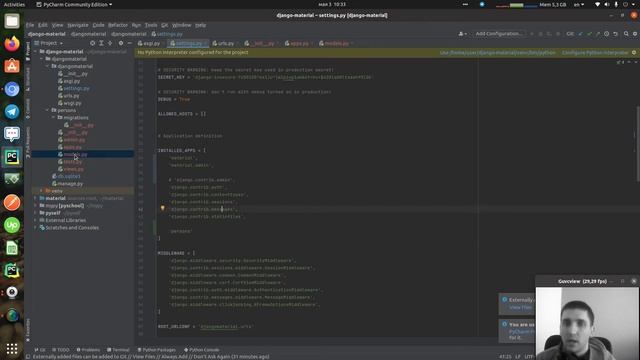Open Show Applications grid in dock
640x360 pixels.
click(12, 348)
